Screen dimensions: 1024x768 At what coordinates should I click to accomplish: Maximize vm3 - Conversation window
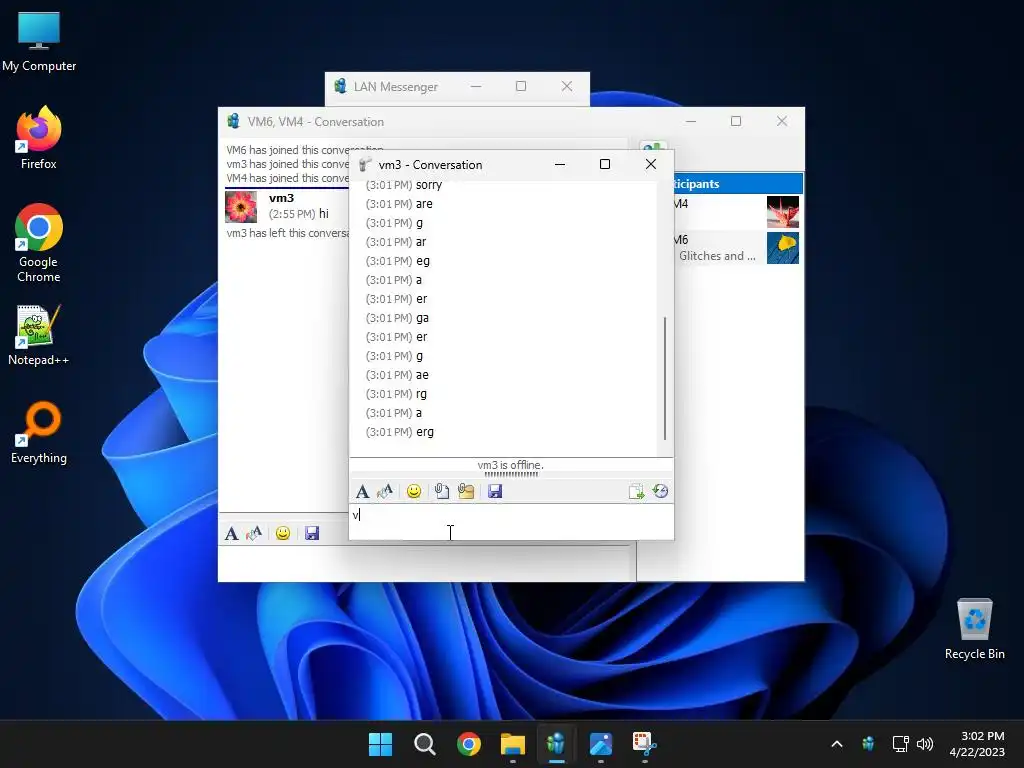point(605,164)
